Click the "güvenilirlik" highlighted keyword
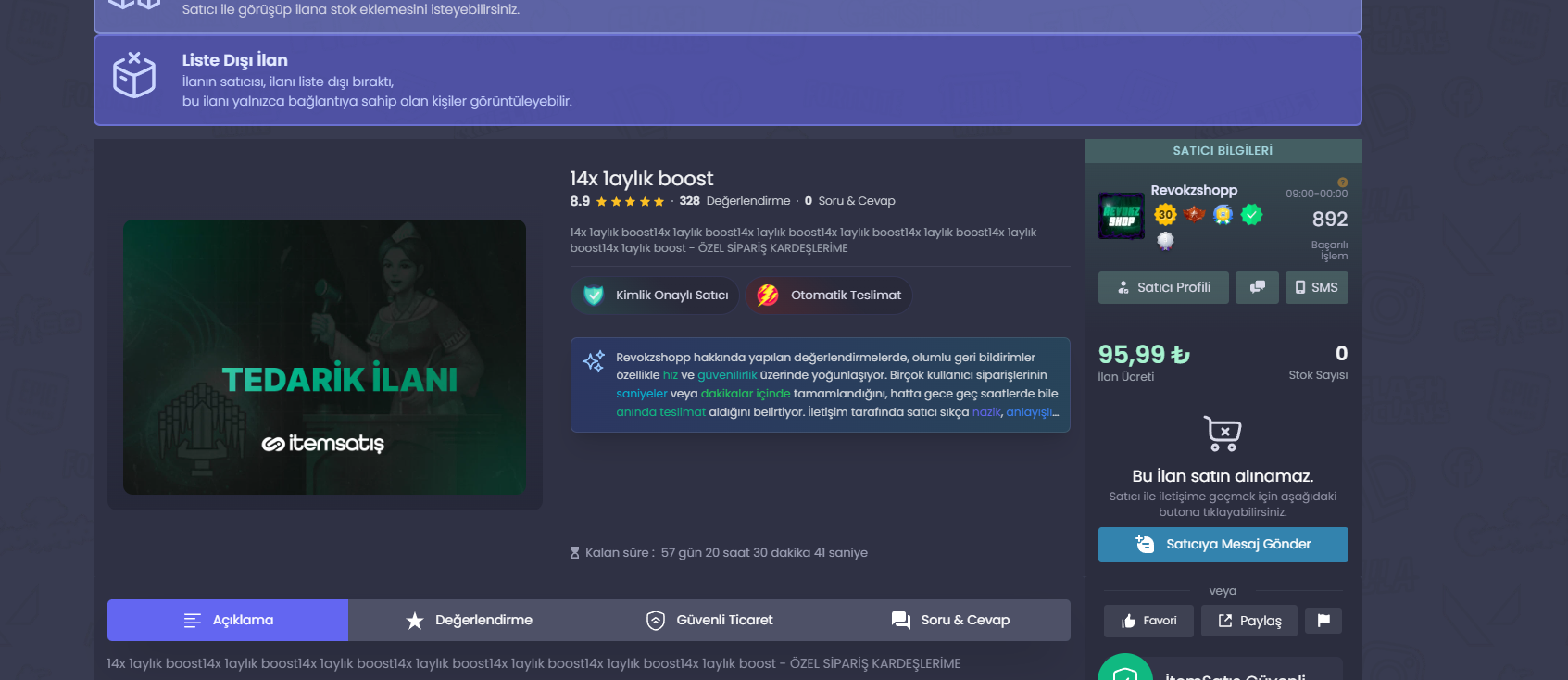This screenshot has height=680, width=1568. pyautogui.click(x=727, y=375)
